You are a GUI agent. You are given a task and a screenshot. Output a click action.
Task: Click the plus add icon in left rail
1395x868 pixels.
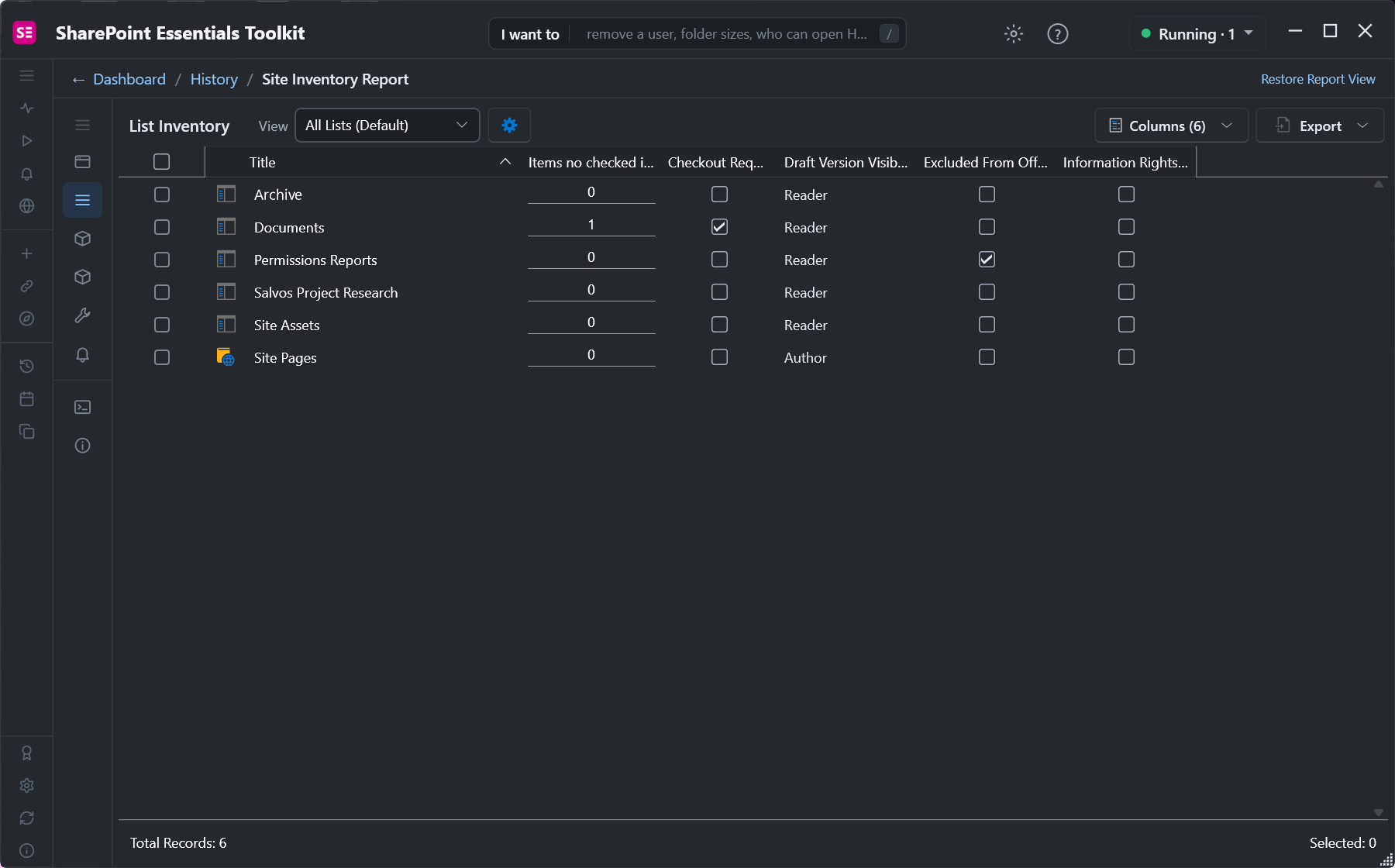[27, 253]
